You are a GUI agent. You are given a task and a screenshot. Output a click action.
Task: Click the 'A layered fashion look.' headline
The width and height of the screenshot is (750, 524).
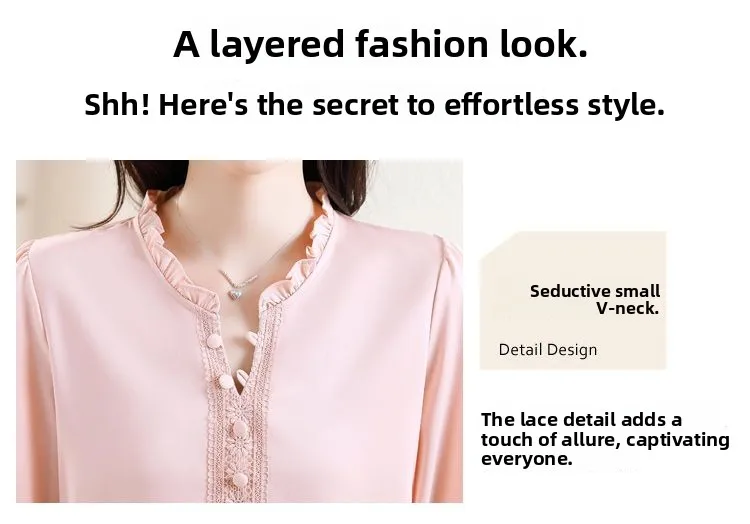tap(380, 44)
